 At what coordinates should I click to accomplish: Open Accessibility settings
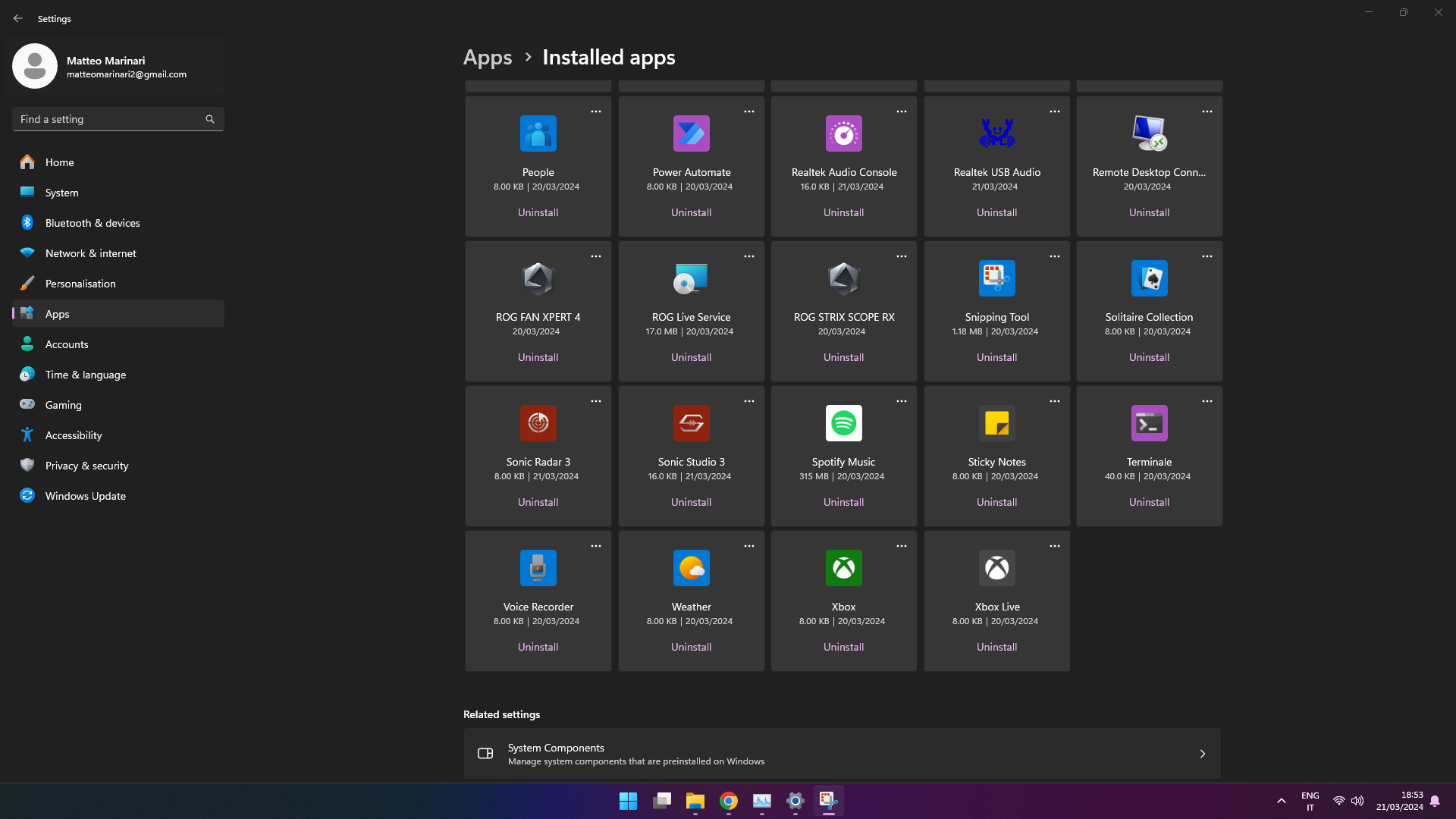[118, 435]
